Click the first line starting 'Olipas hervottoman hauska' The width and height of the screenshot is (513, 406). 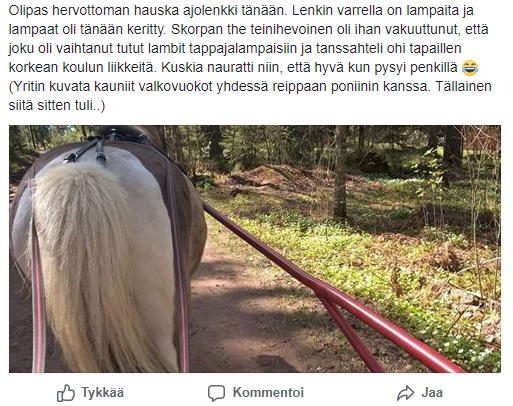[x=241, y=11]
